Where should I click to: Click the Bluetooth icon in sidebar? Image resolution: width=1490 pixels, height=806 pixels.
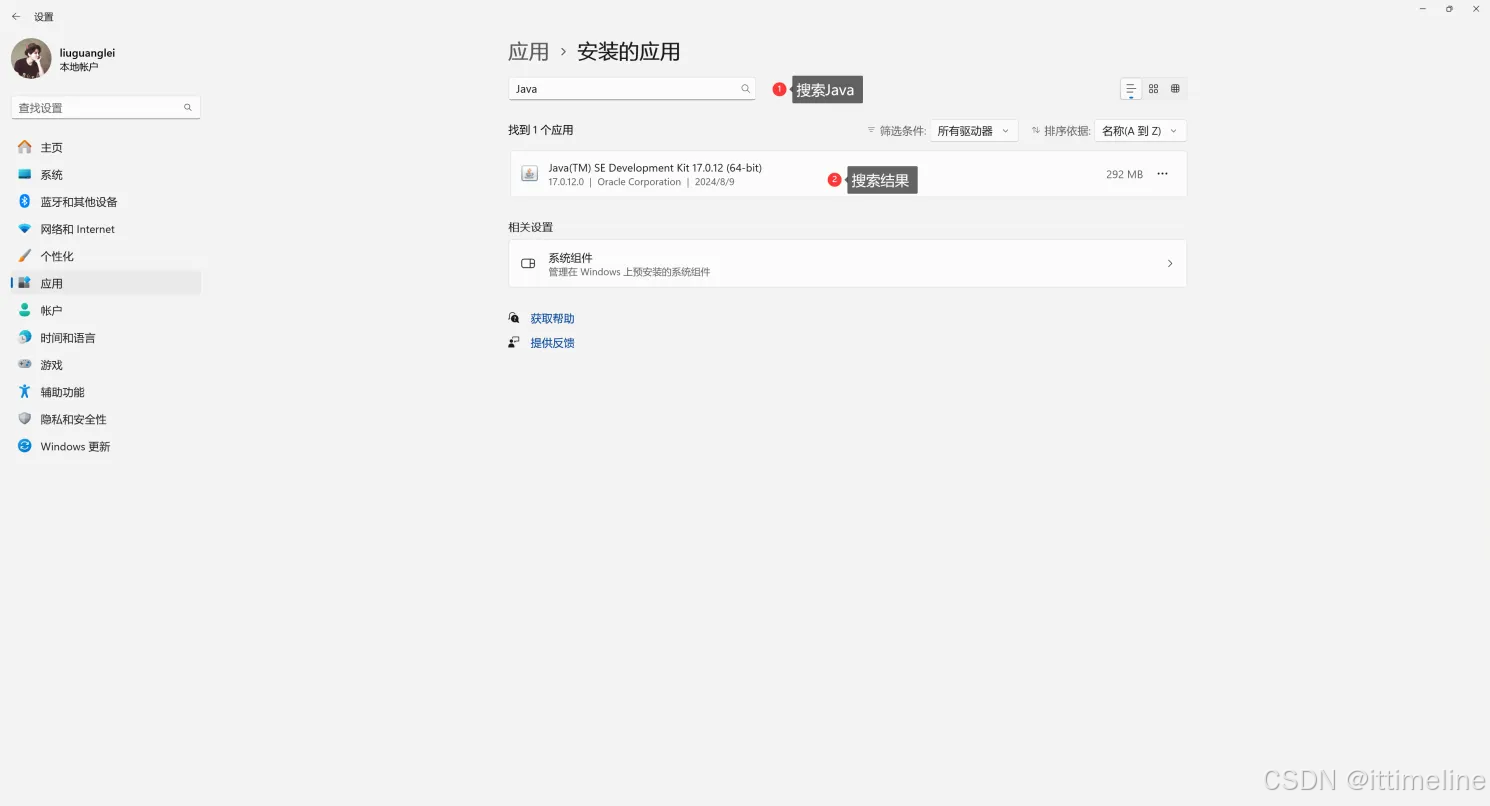coord(25,201)
